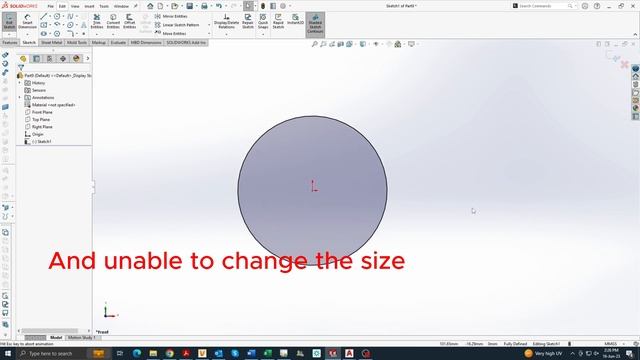
Task: Click Mirror Entities in the ribbon
Action: [171, 16]
